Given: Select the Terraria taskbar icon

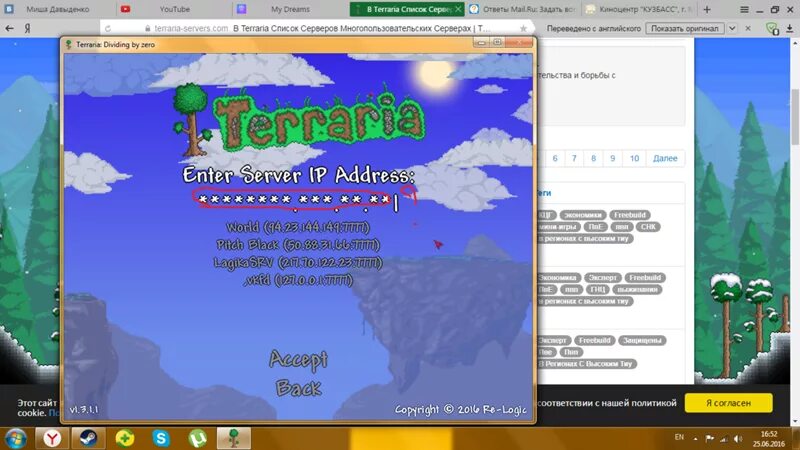Looking at the screenshot, I should pos(234,438).
